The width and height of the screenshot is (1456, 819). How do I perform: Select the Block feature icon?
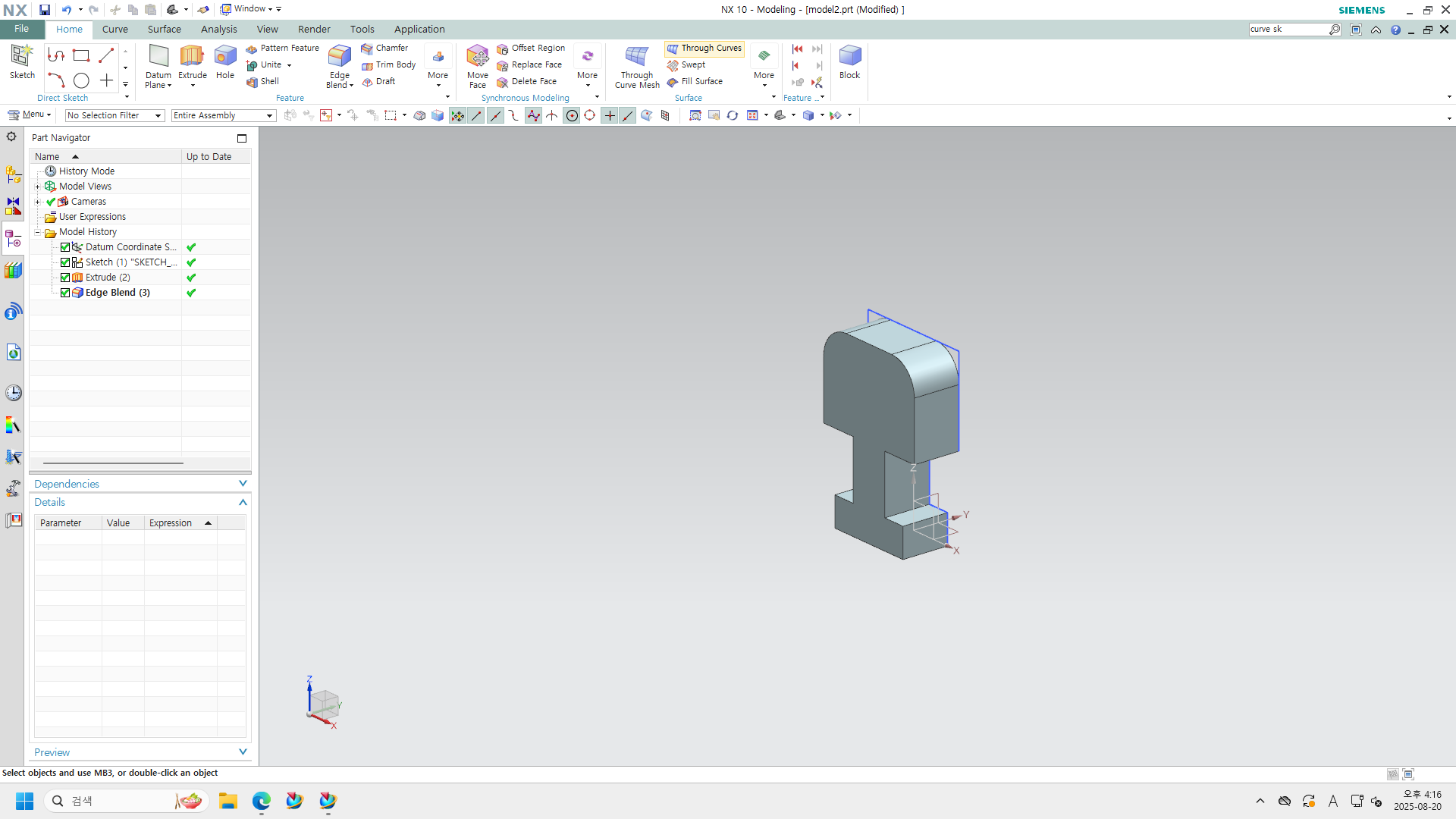[x=849, y=56]
